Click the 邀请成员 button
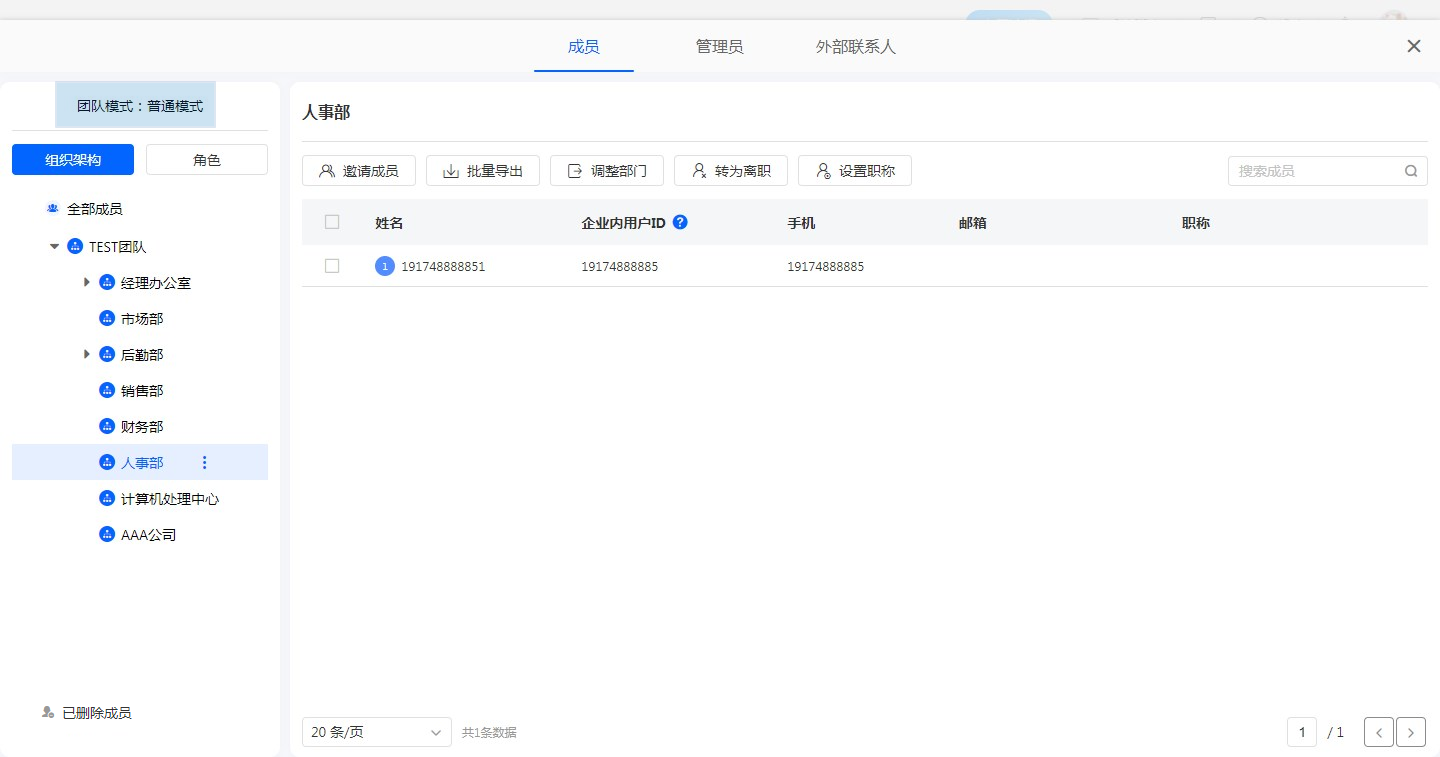Viewport: 1440px width, 757px height. (359, 171)
